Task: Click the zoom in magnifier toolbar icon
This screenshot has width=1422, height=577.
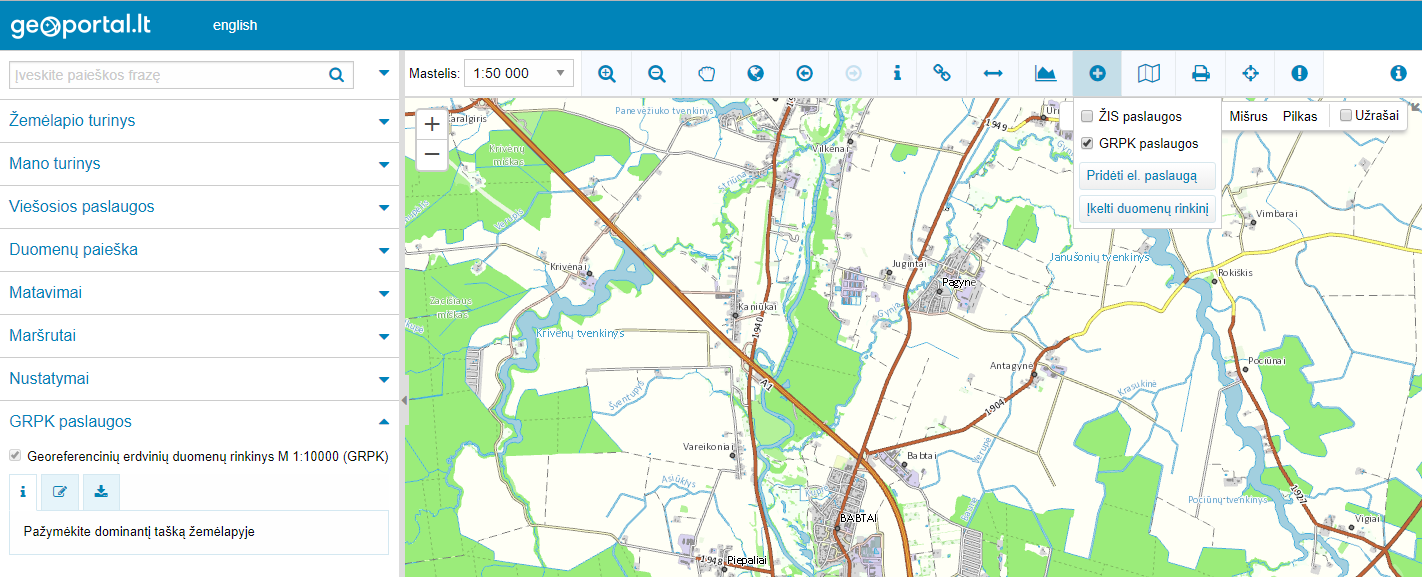Action: [x=606, y=73]
